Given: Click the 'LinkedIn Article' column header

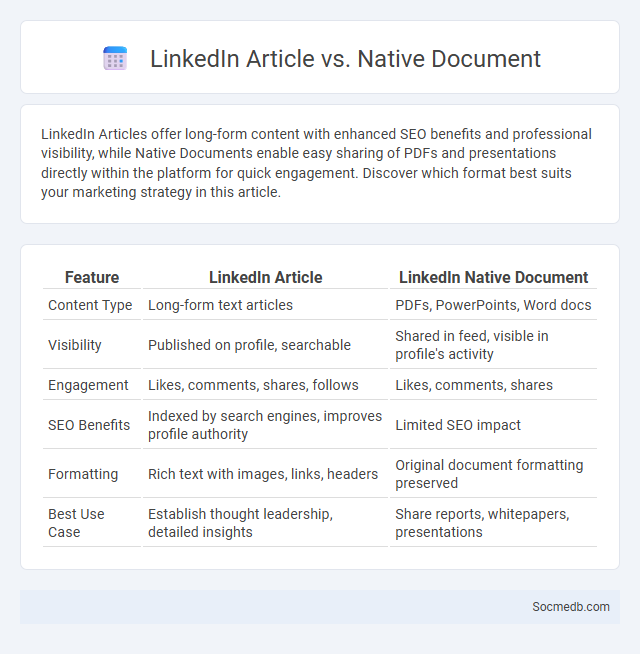Looking at the screenshot, I should [265, 277].
